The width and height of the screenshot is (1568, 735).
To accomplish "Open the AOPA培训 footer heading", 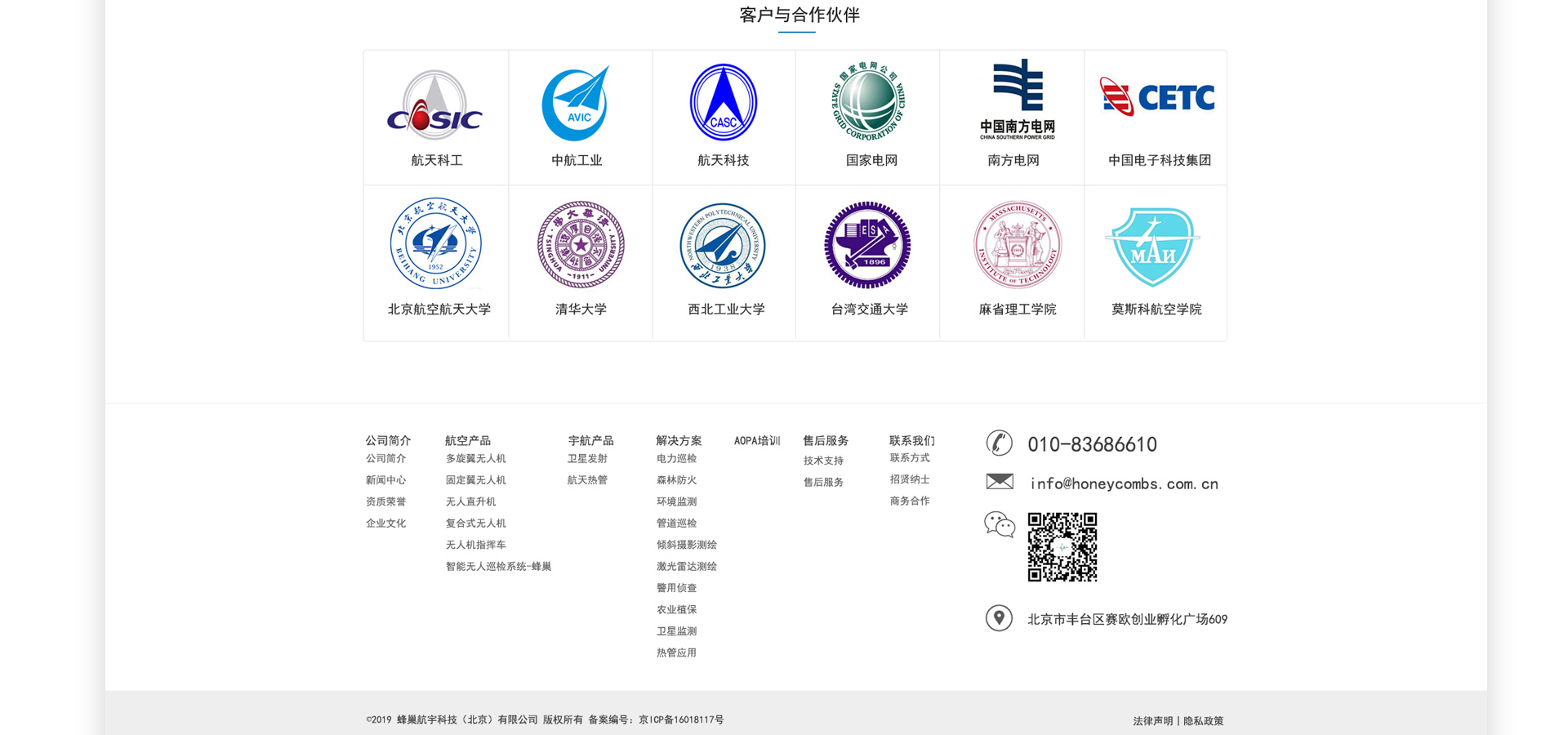I will pyautogui.click(x=757, y=441).
